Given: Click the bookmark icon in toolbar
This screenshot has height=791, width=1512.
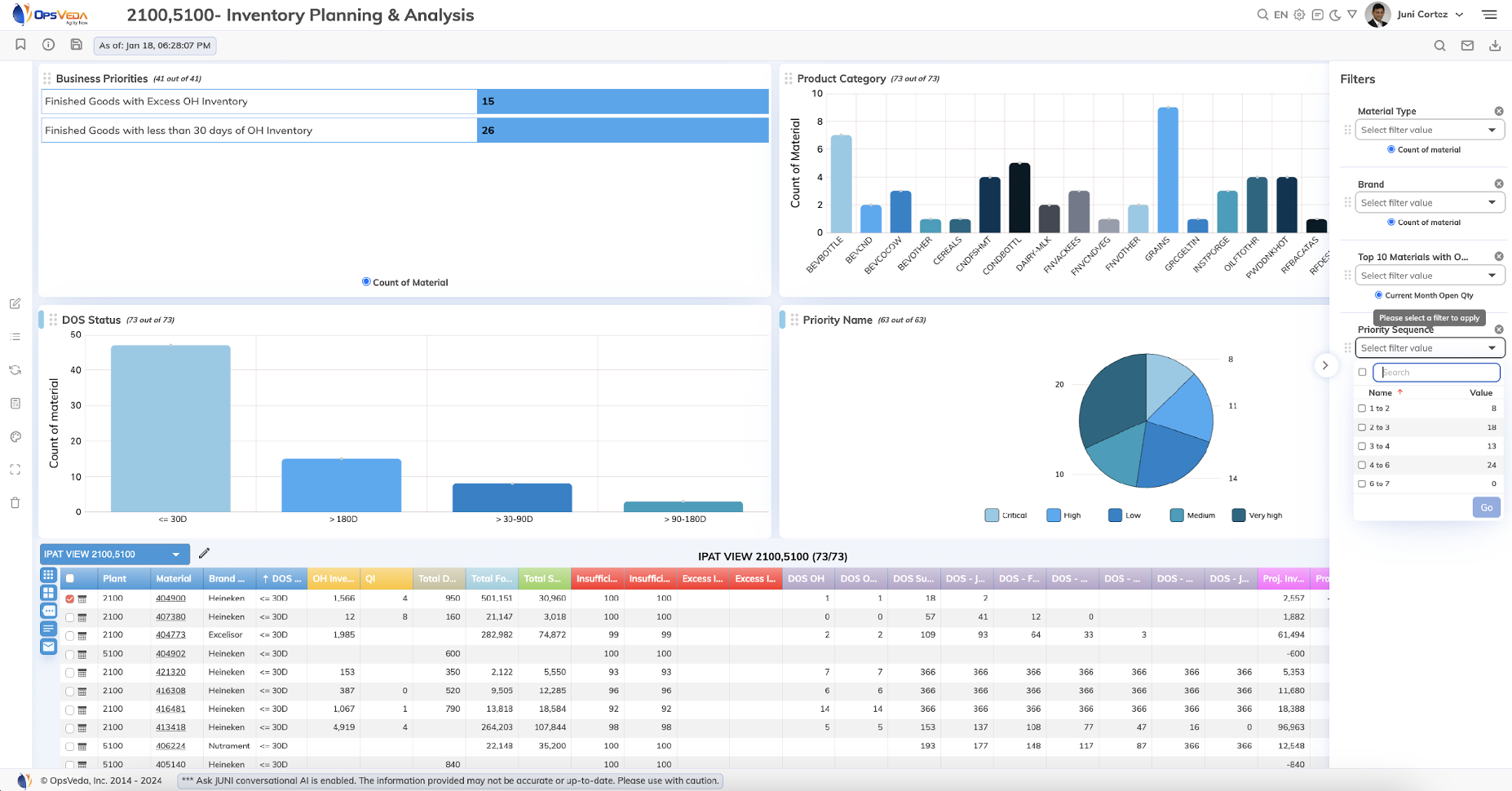Looking at the screenshot, I should pos(20,45).
